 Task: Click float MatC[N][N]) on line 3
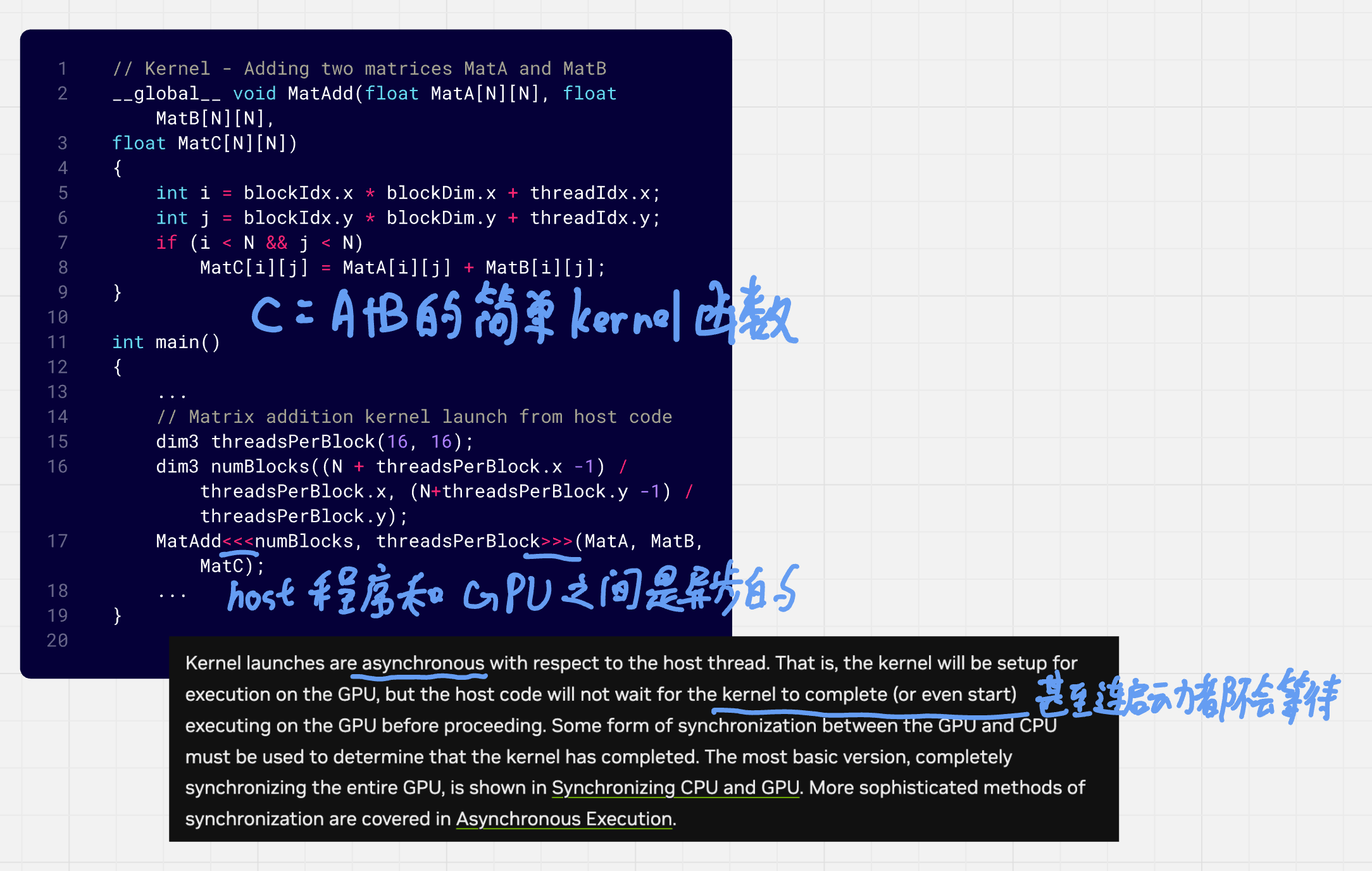click(x=204, y=143)
